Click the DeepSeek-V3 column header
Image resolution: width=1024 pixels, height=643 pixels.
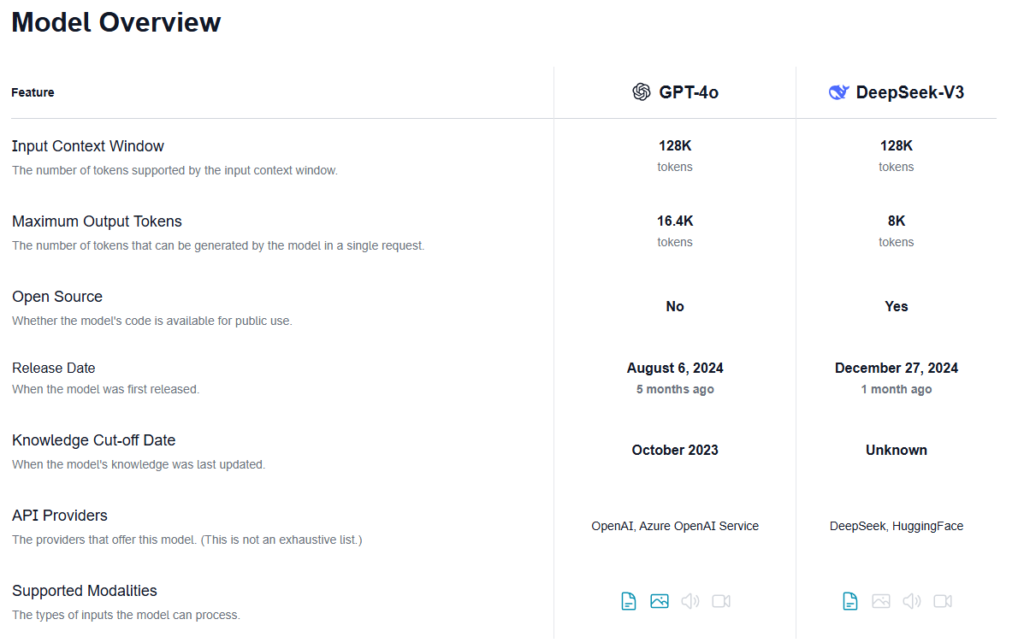[910, 92]
